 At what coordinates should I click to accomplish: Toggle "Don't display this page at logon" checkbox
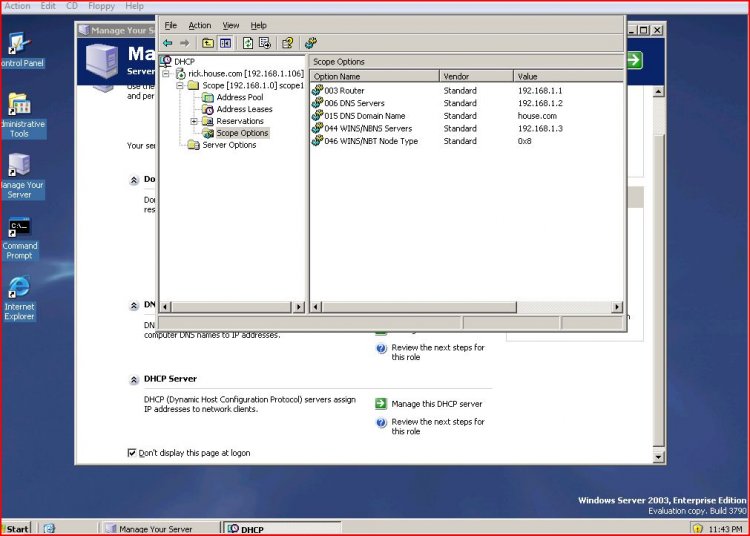pos(132,453)
